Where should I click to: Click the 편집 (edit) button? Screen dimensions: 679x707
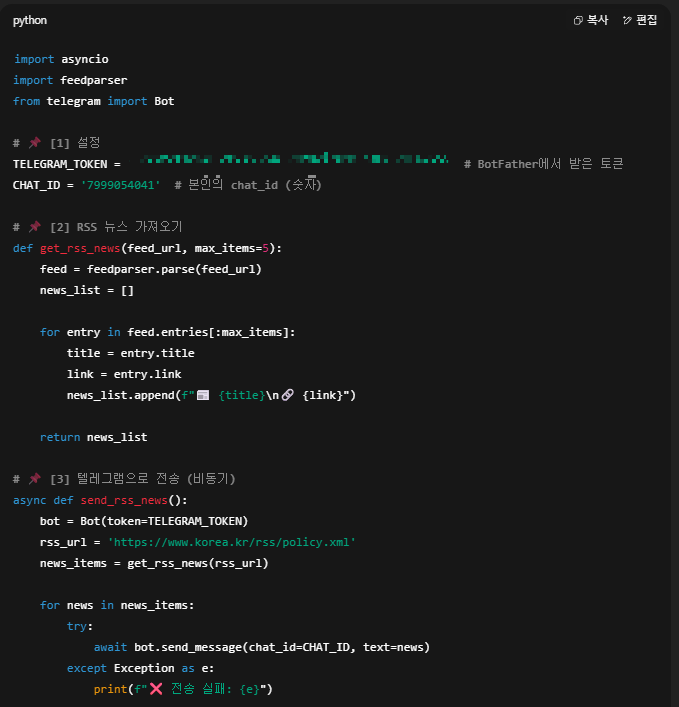(x=640, y=20)
